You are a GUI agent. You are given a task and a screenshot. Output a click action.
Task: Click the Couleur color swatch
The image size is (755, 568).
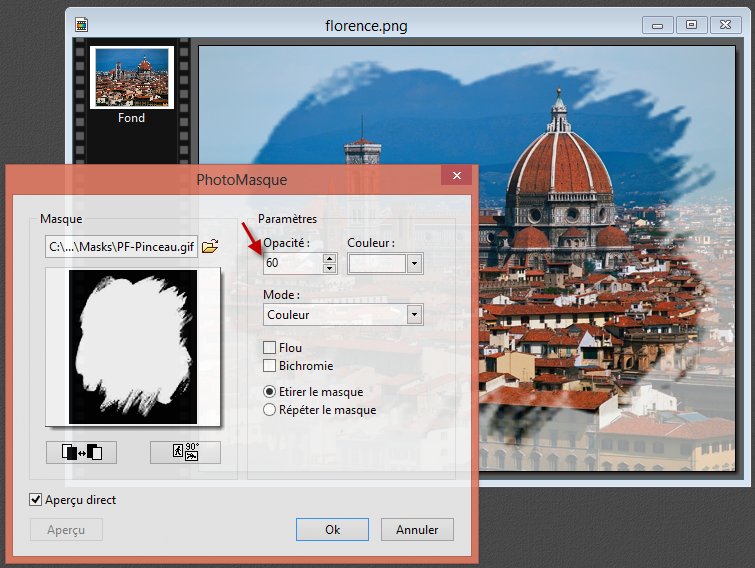(377, 263)
